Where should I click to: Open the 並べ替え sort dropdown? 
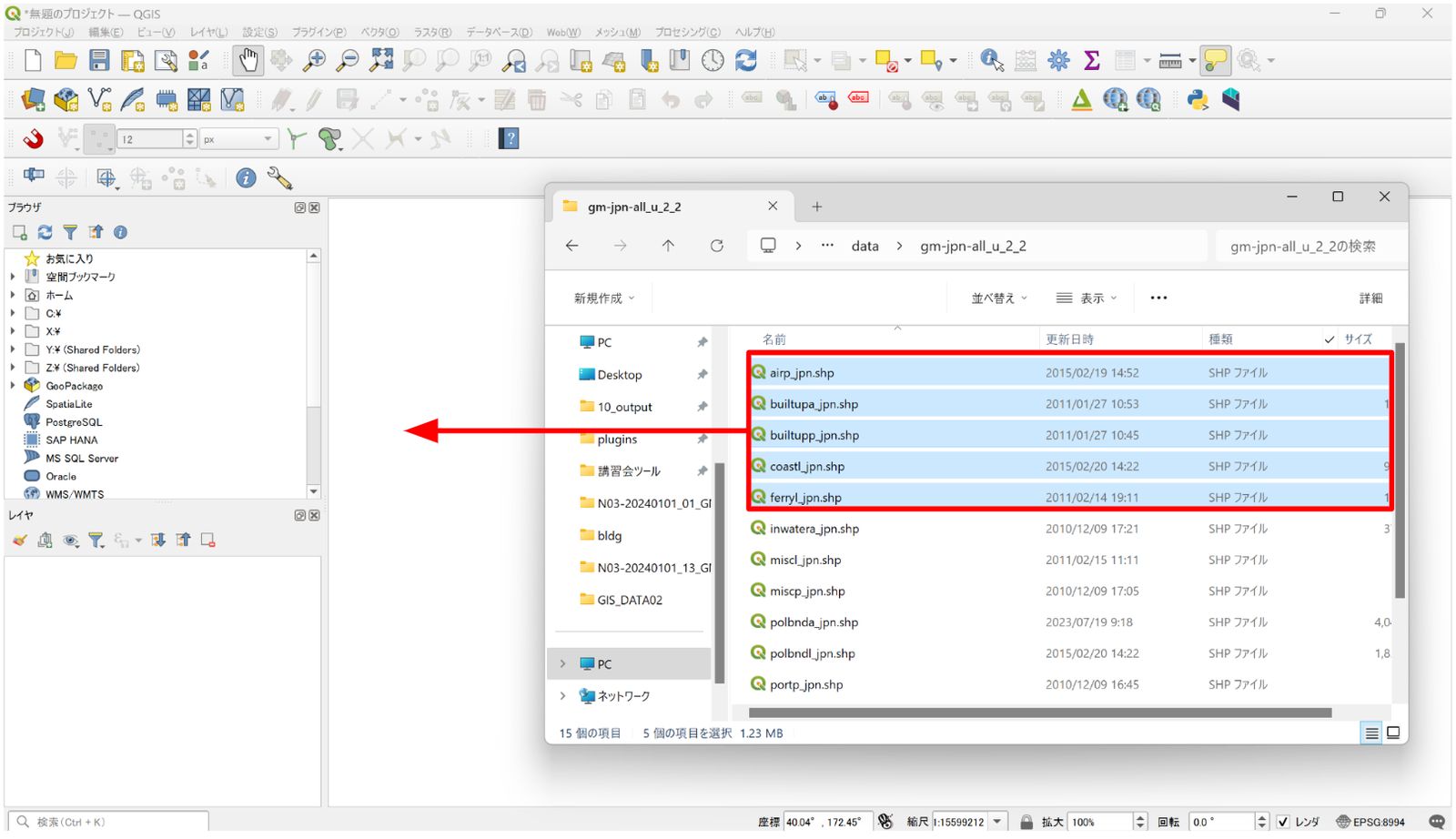pyautogui.click(x=998, y=298)
